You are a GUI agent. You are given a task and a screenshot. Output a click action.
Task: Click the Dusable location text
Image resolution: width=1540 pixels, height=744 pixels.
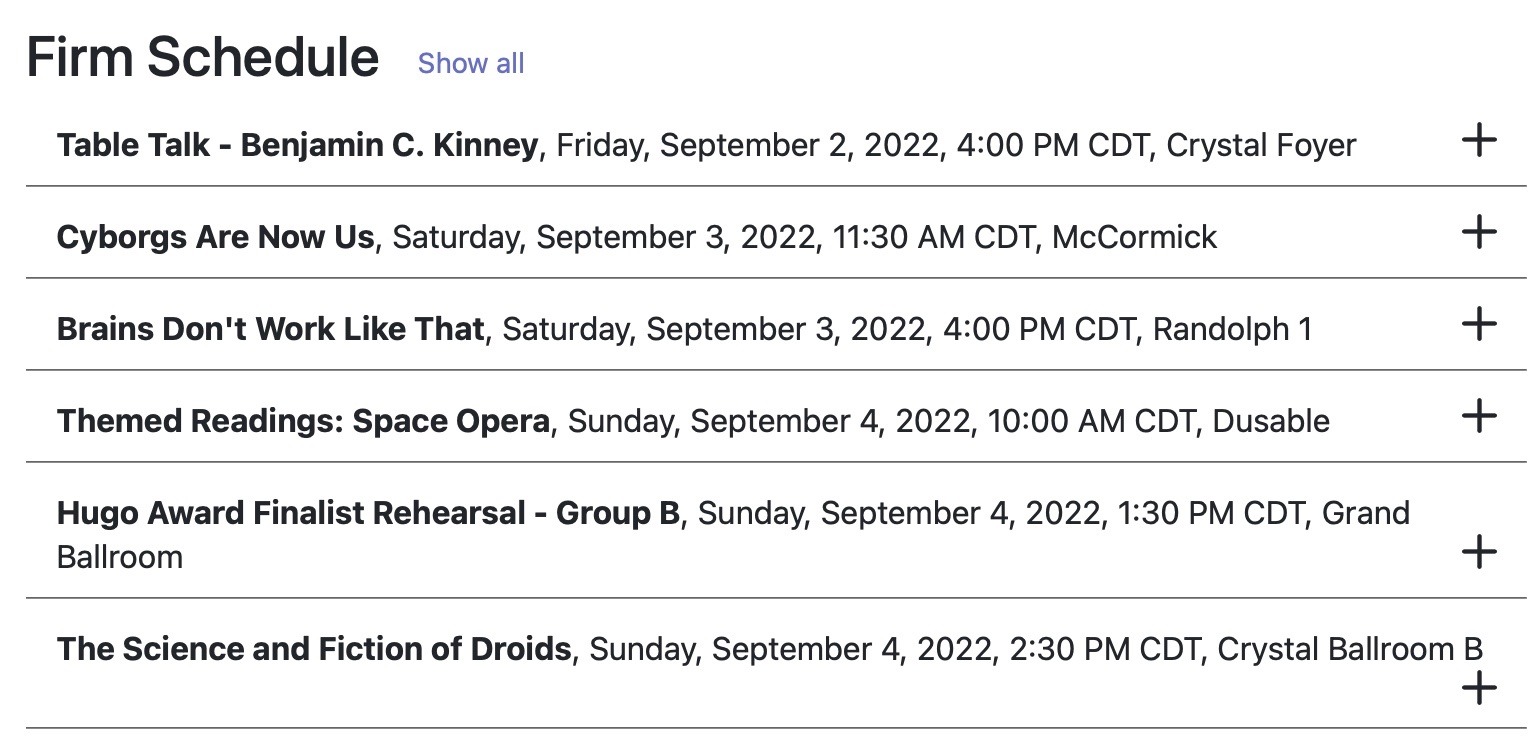pyautogui.click(x=1270, y=421)
